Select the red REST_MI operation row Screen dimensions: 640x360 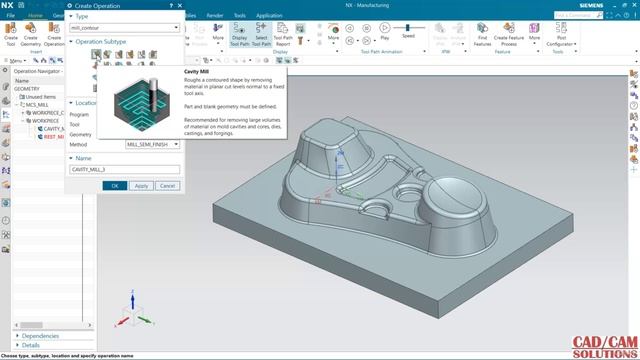(x=51, y=137)
